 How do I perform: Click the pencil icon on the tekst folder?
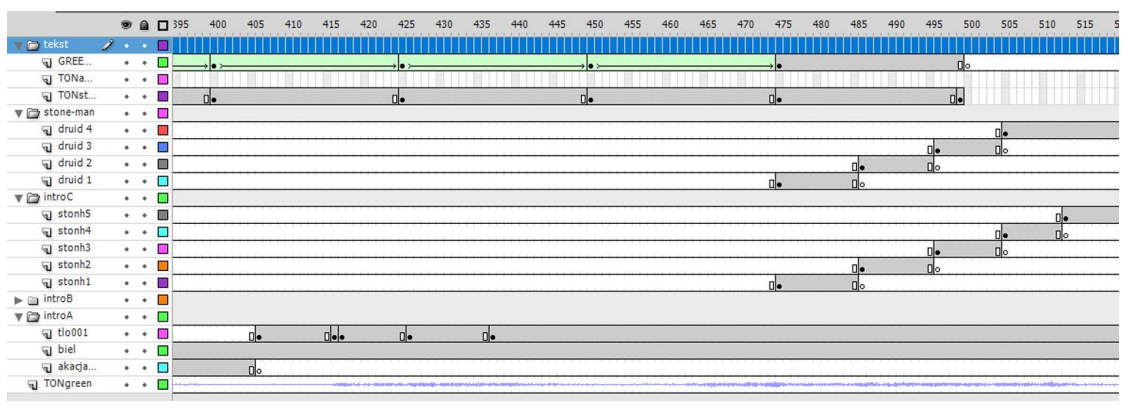point(109,45)
